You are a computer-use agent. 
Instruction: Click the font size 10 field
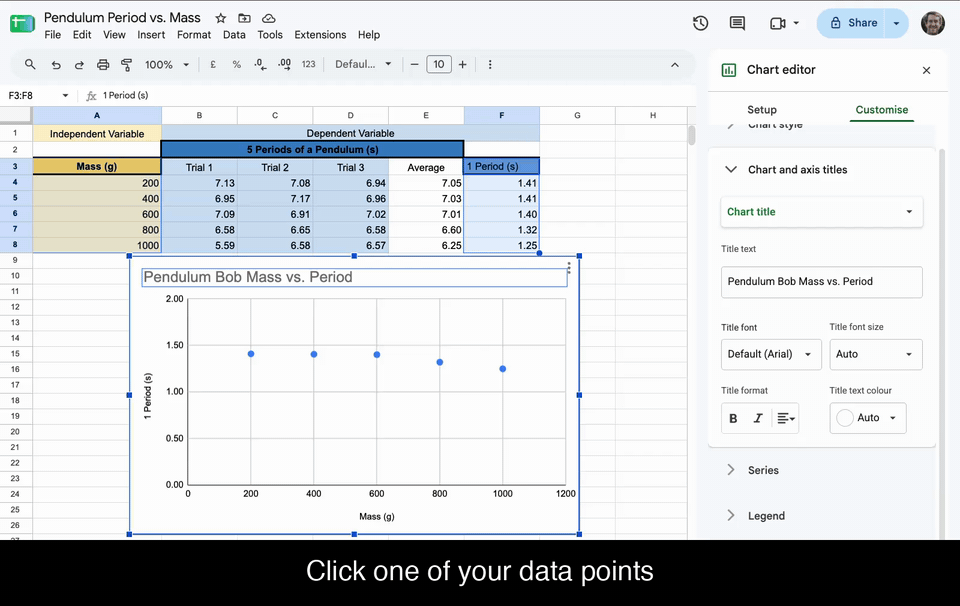[439, 64]
